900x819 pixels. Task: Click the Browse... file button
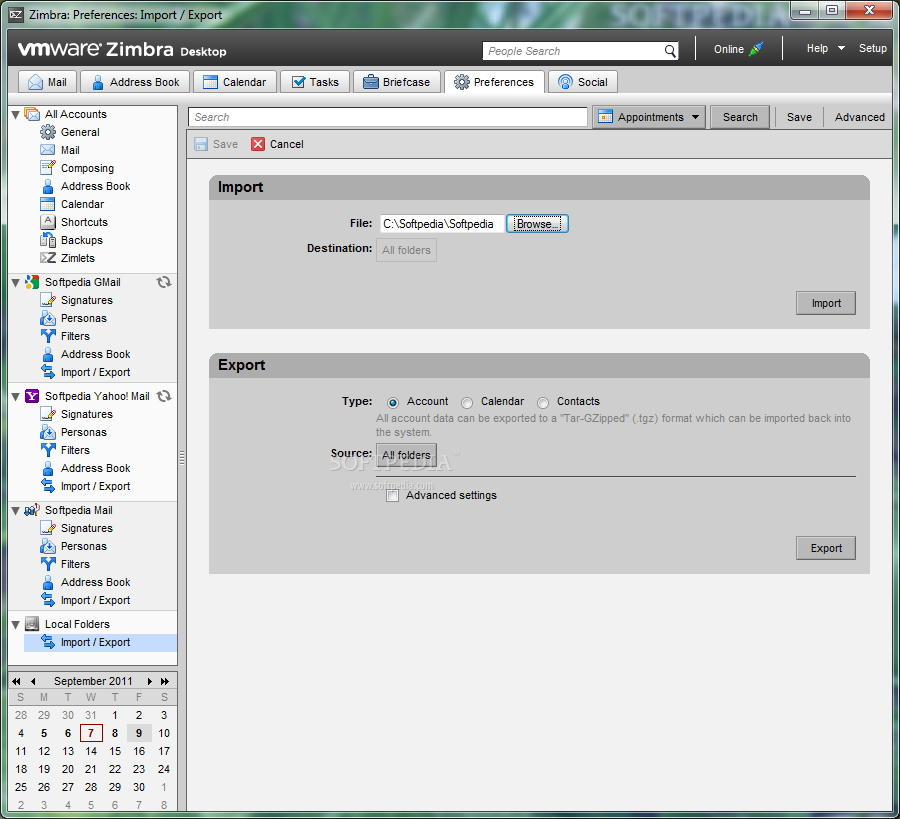537,224
